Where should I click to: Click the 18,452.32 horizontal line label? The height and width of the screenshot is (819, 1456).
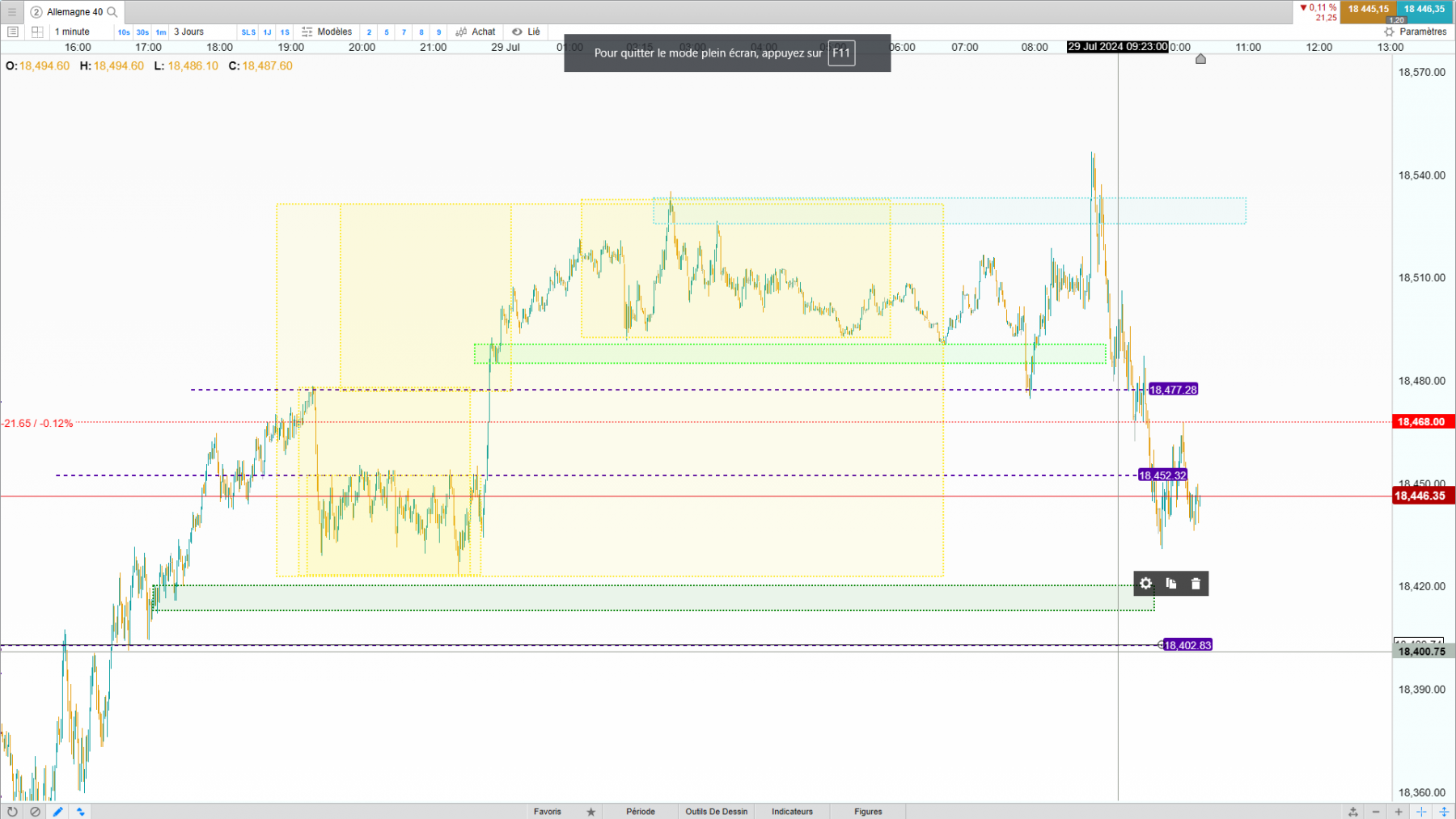[x=1162, y=475]
